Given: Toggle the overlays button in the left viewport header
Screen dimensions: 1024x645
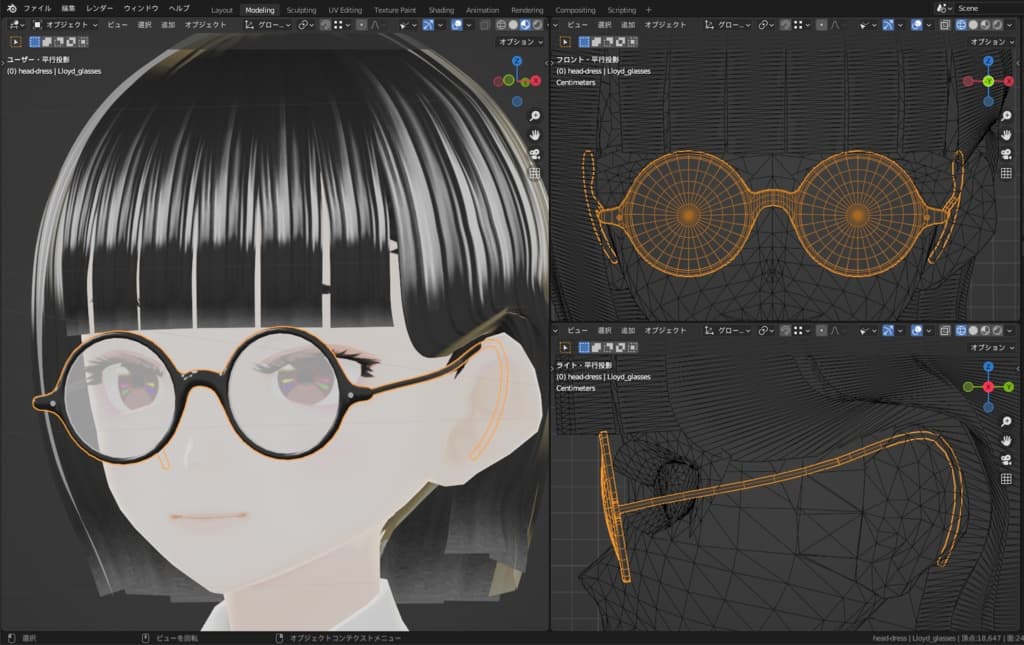Looking at the screenshot, I should (459, 24).
